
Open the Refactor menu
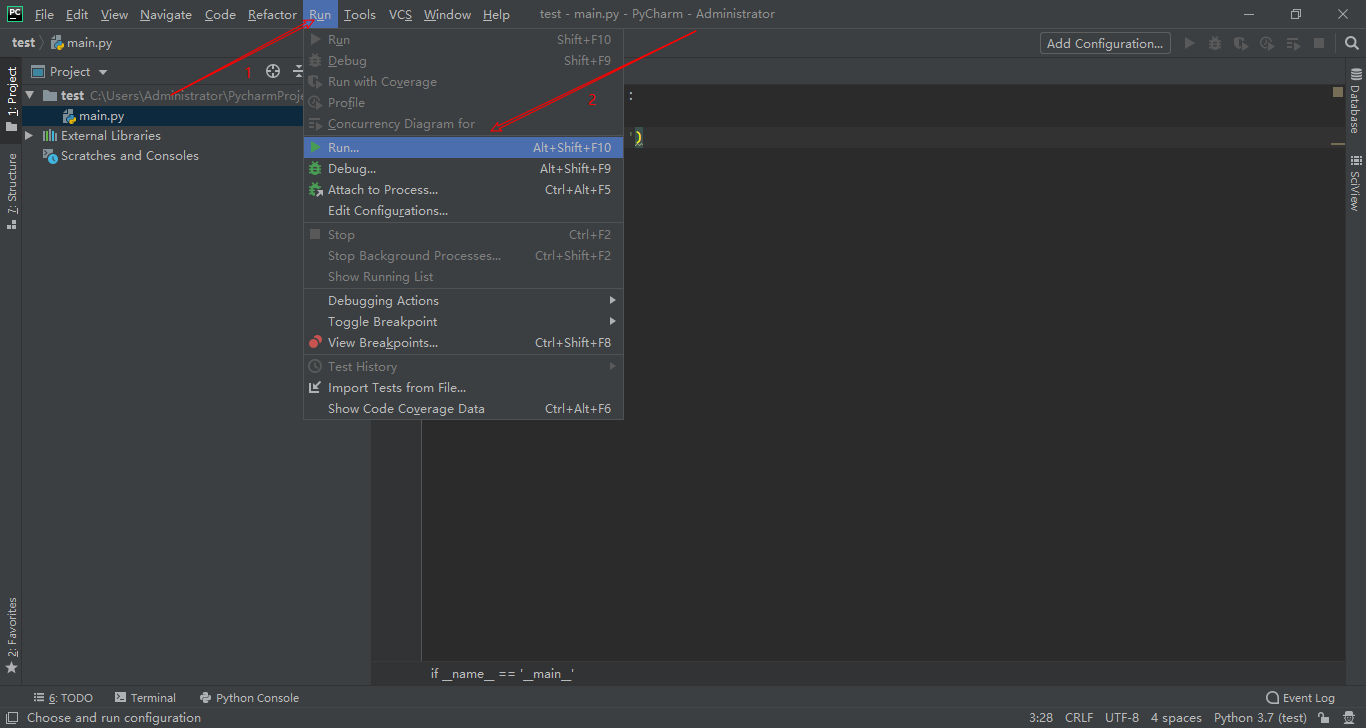272,14
